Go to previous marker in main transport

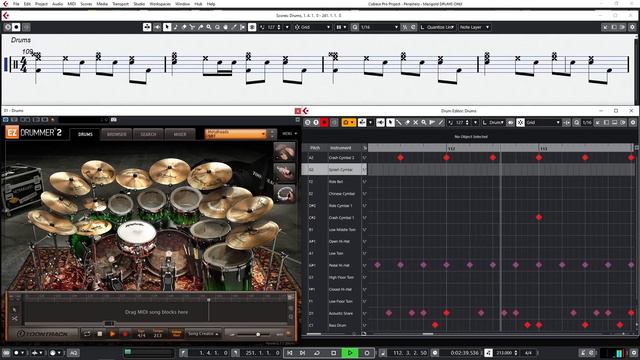tap(289, 353)
